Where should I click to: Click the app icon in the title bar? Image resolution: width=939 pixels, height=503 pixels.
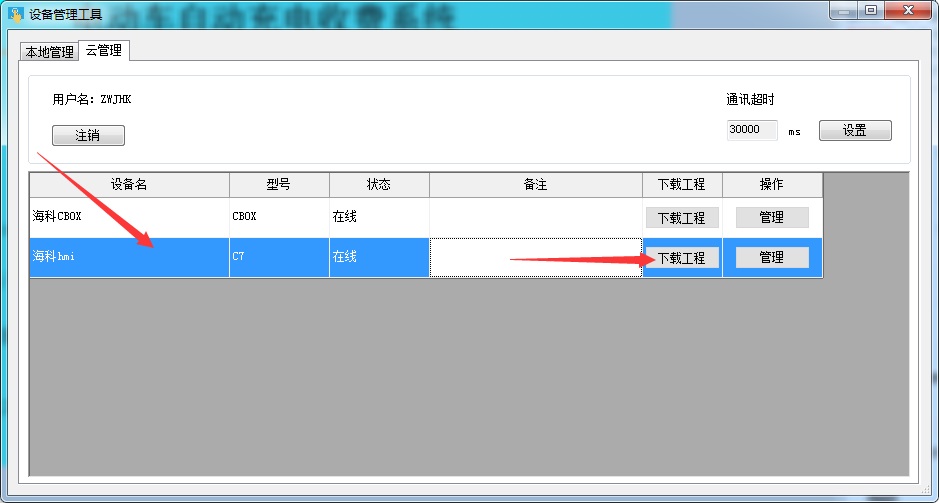click(15, 14)
